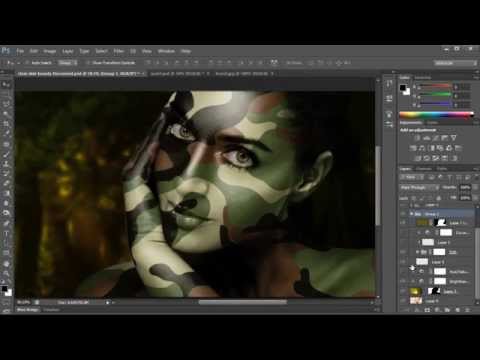The height and width of the screenshot is (360, 480).
Task: Select the Hand tool
Action: point(6,264)
